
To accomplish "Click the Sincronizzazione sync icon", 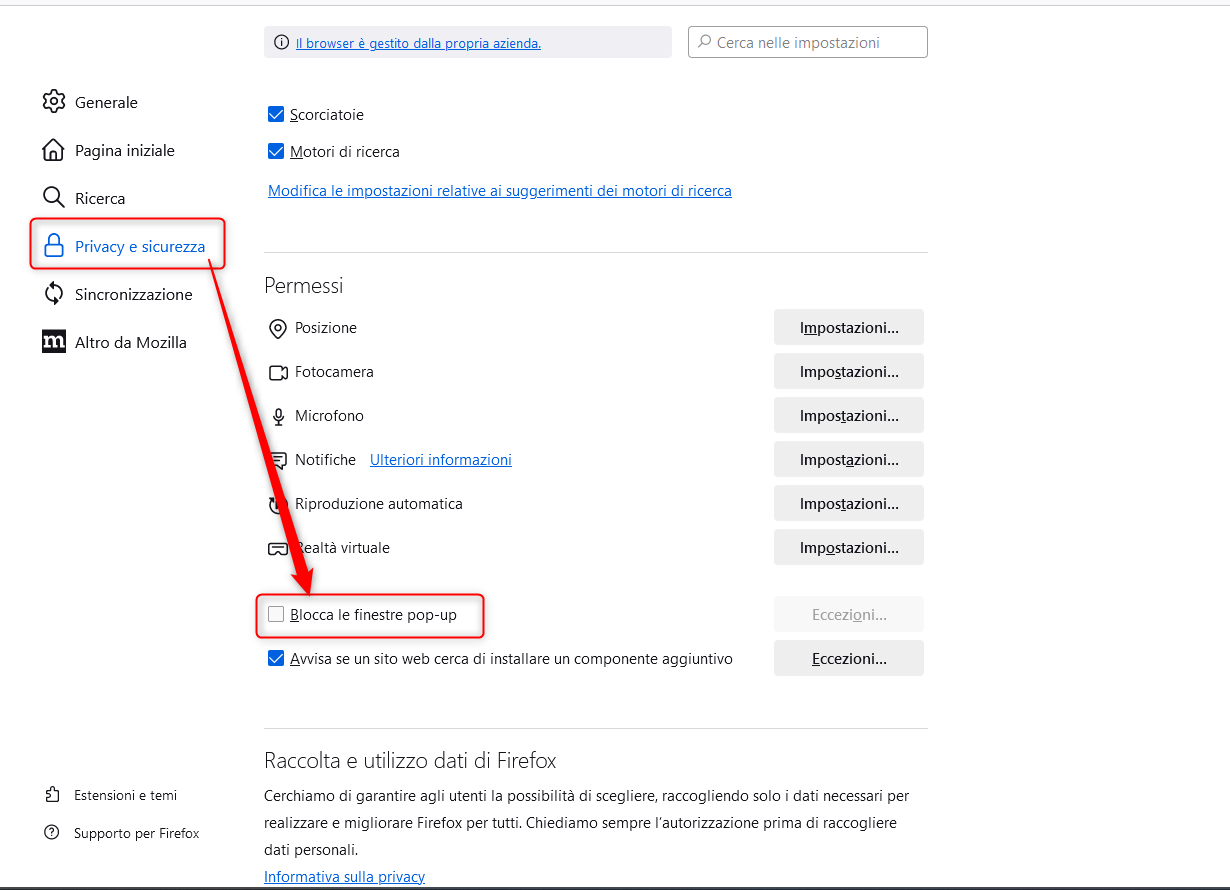I will point(54,294).
